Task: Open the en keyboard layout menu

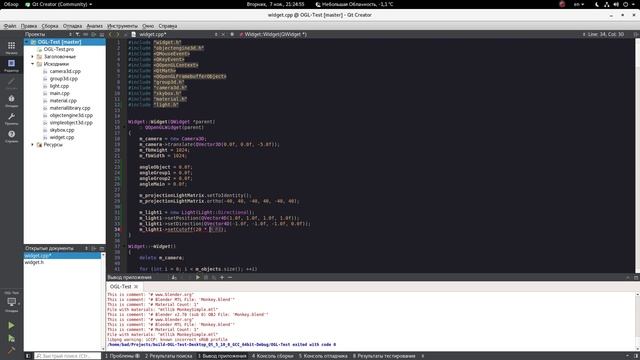Action: pos(579,4)
